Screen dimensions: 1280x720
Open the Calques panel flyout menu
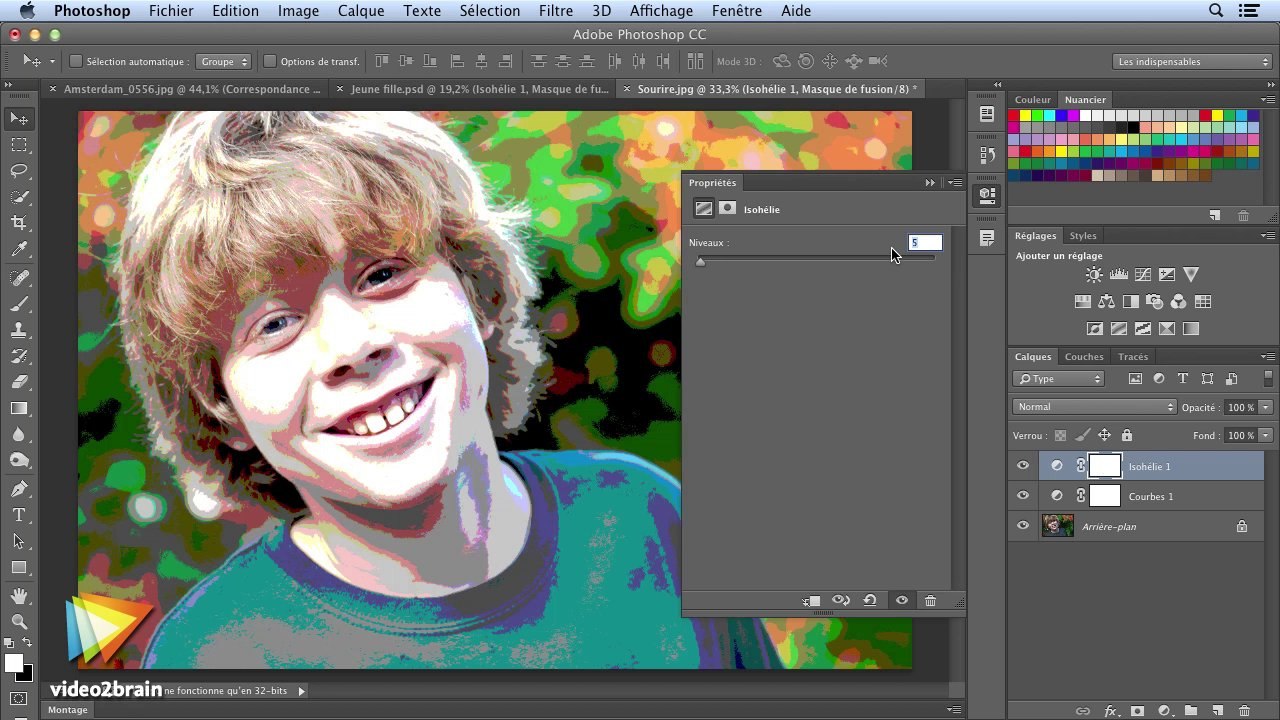[1268, 356]
